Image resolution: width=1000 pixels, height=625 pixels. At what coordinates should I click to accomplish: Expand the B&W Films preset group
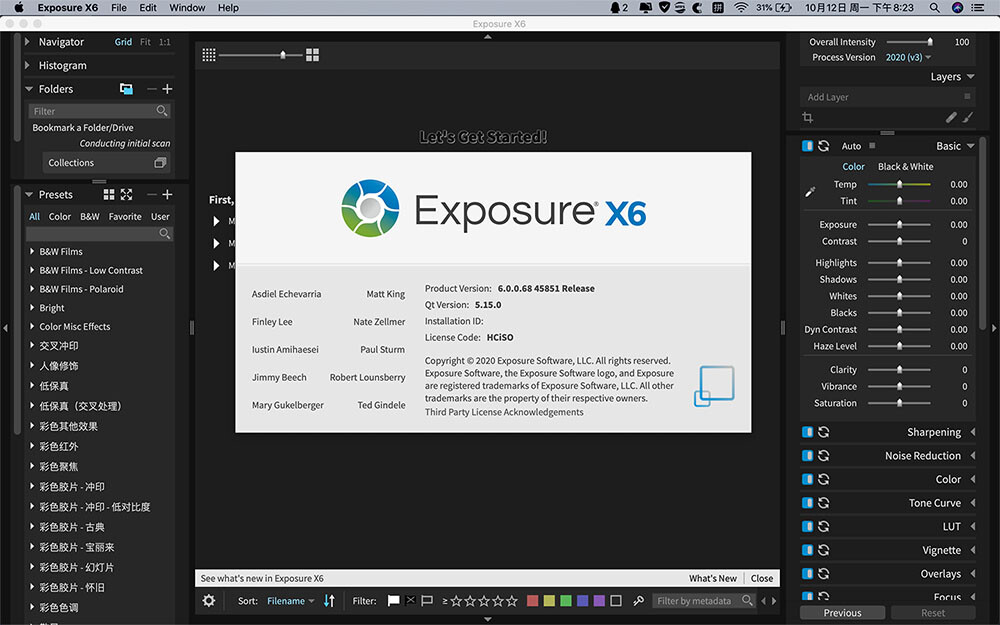32,251
